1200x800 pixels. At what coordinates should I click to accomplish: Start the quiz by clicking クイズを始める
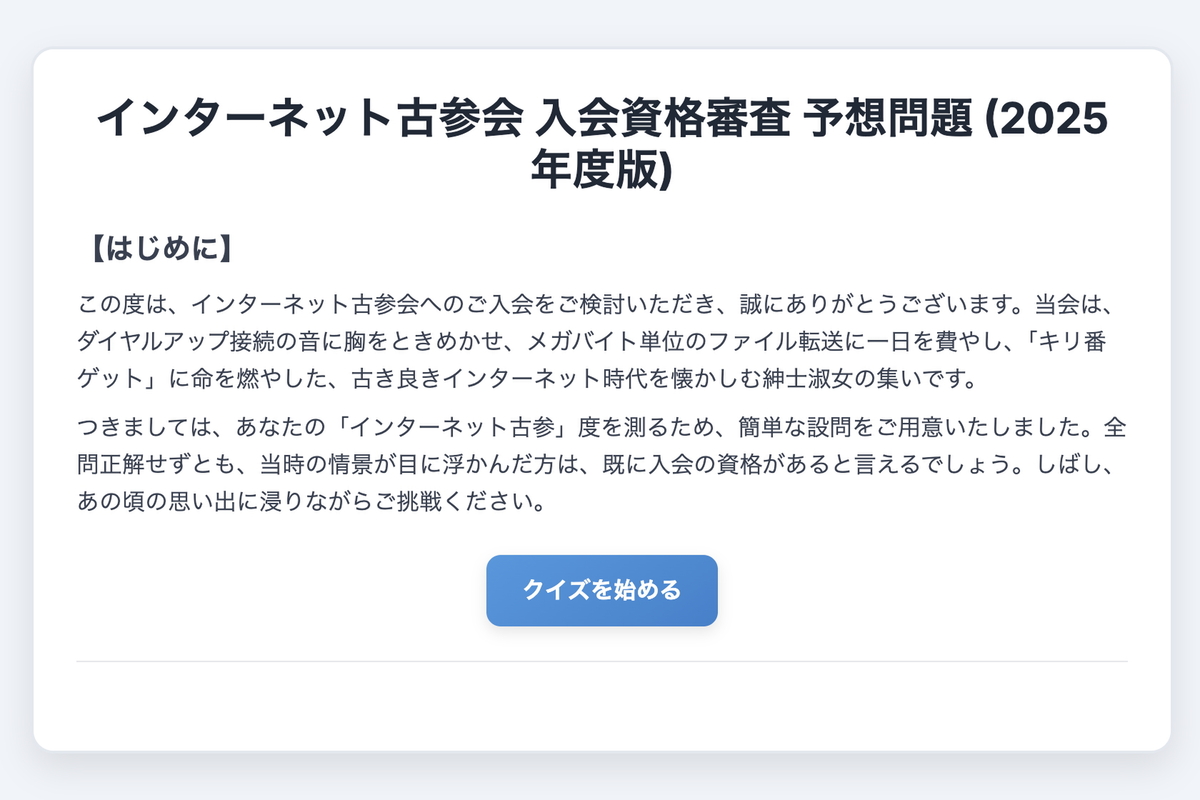tap(601, 590)
